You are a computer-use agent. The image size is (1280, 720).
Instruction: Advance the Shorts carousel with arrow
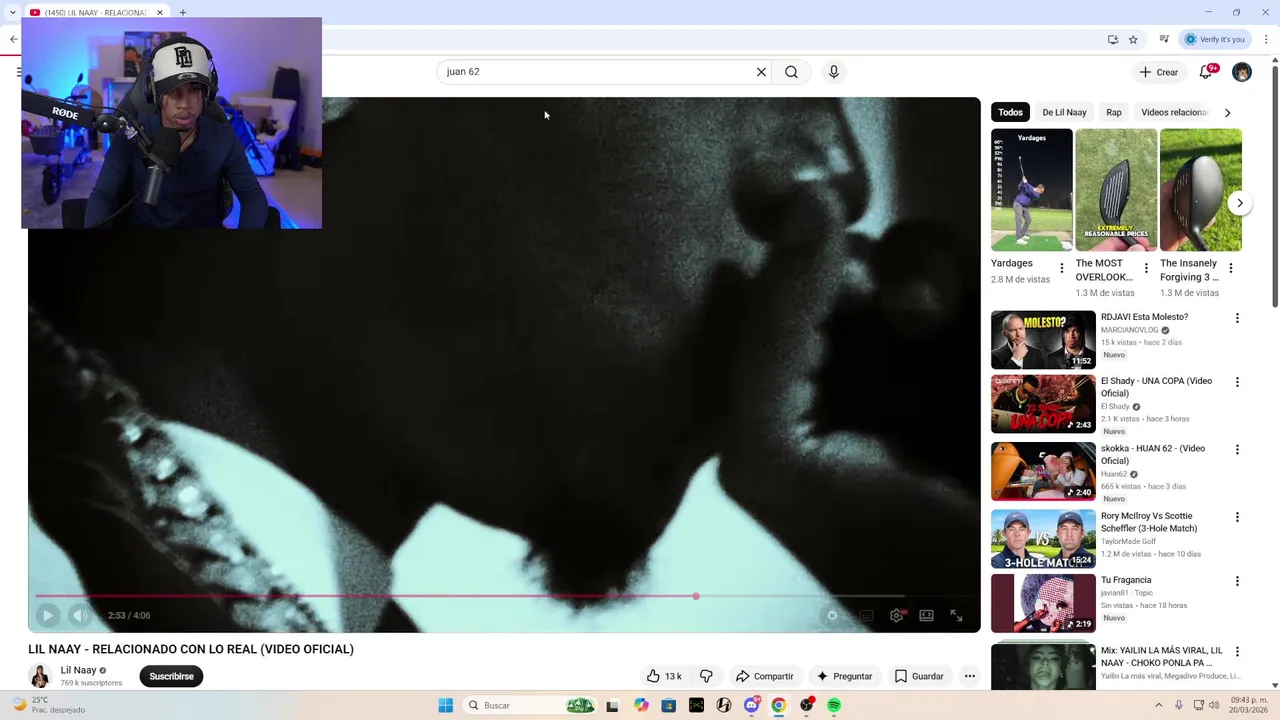[1240, 203]
